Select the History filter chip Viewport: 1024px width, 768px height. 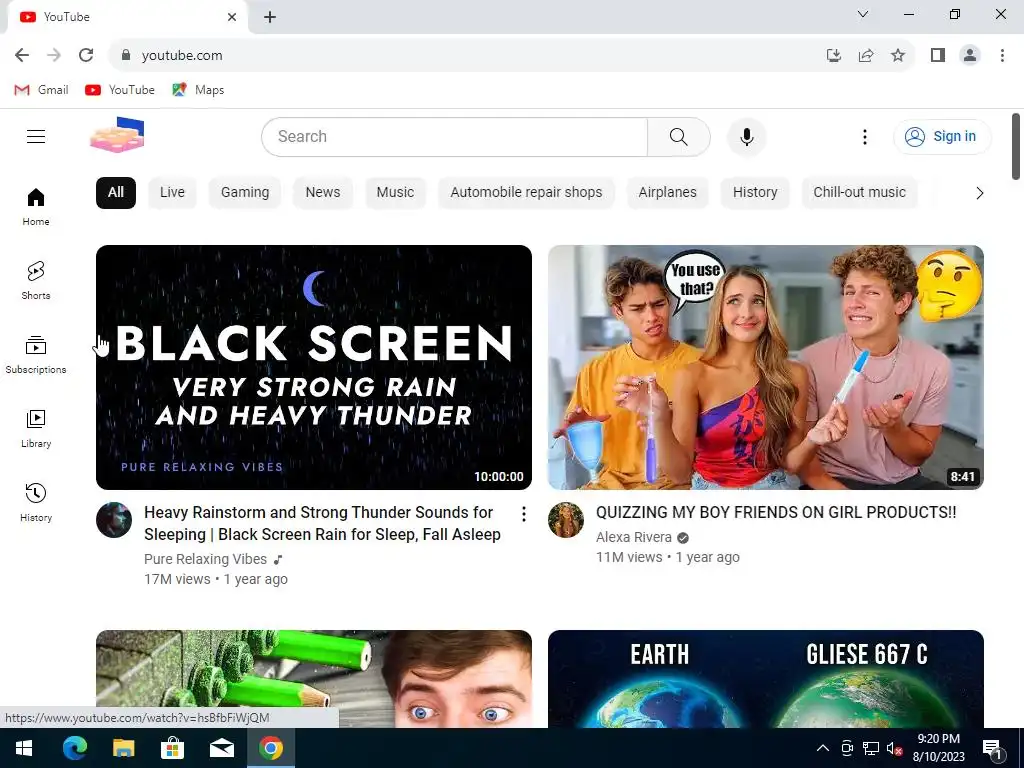[755, 193]
